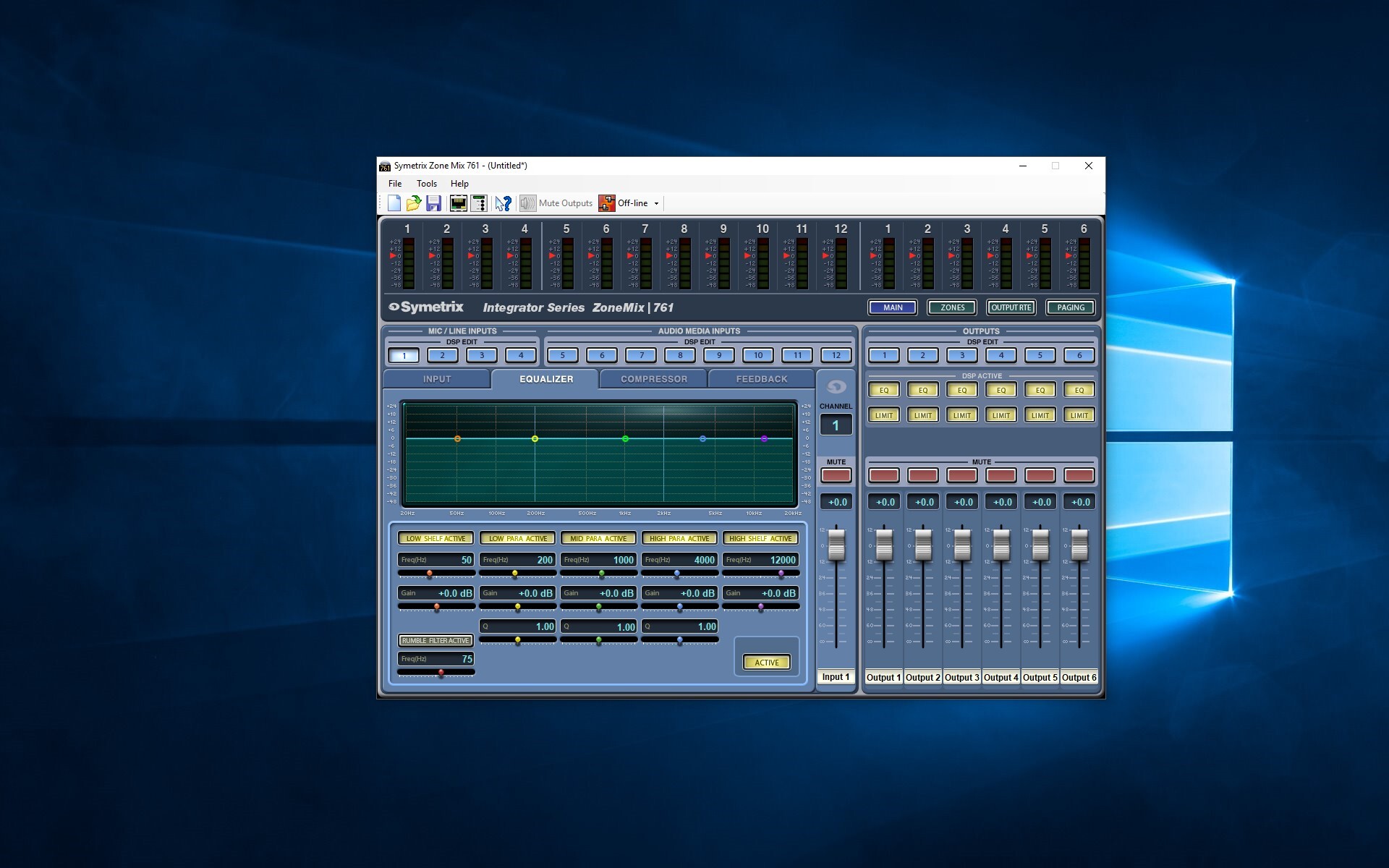This screenshot has height=868, width=1389.
Task: Click the Save floppy disk icon
Action: [433, 203]
